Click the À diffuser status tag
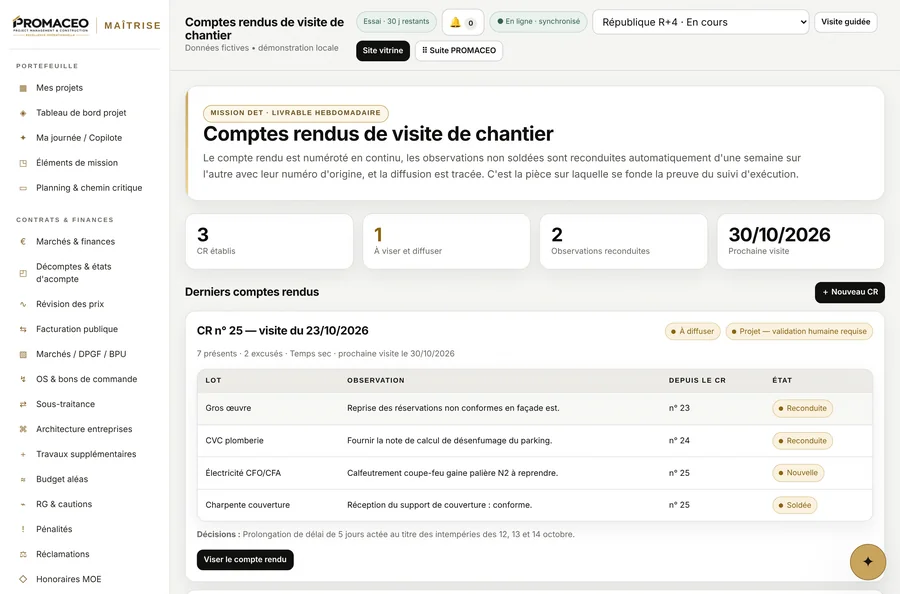 click(692, 331)
